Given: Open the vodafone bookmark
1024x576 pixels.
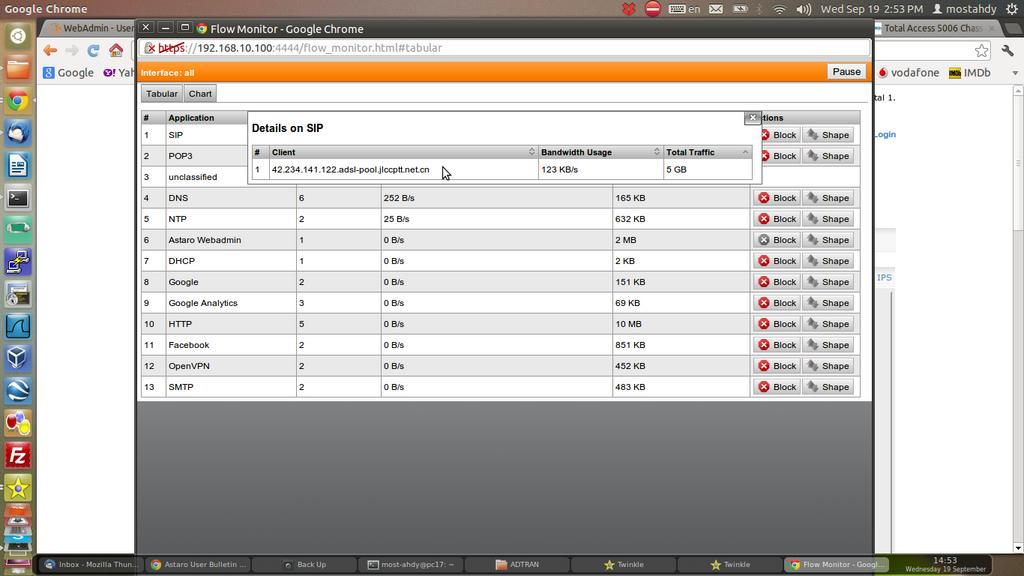Looking at the screenshot, I should pyautogui.click(x=908, y=72).
